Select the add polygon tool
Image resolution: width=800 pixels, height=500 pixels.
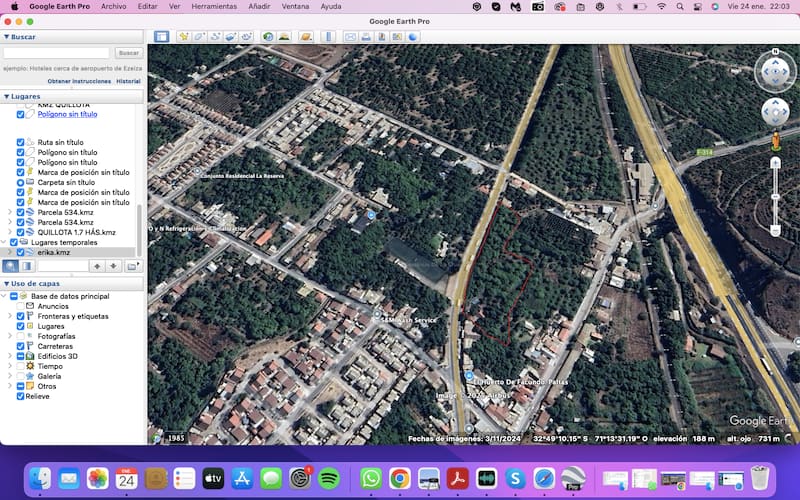pos(199,37)
